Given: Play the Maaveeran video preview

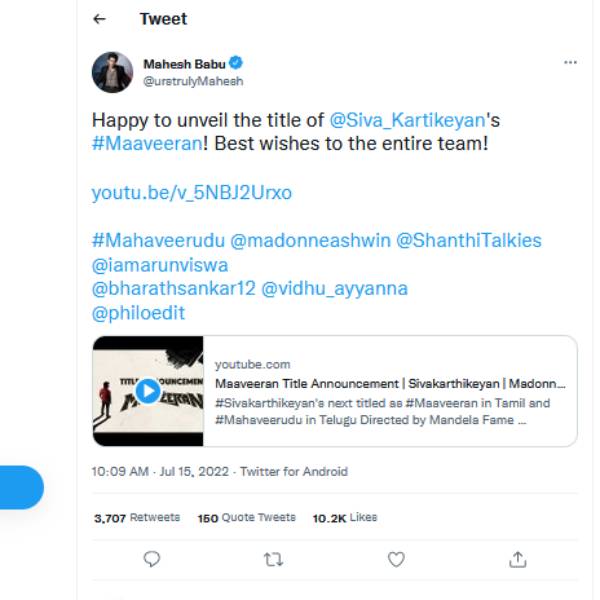Looking at the screenshot, I should (x=147, y=390).
